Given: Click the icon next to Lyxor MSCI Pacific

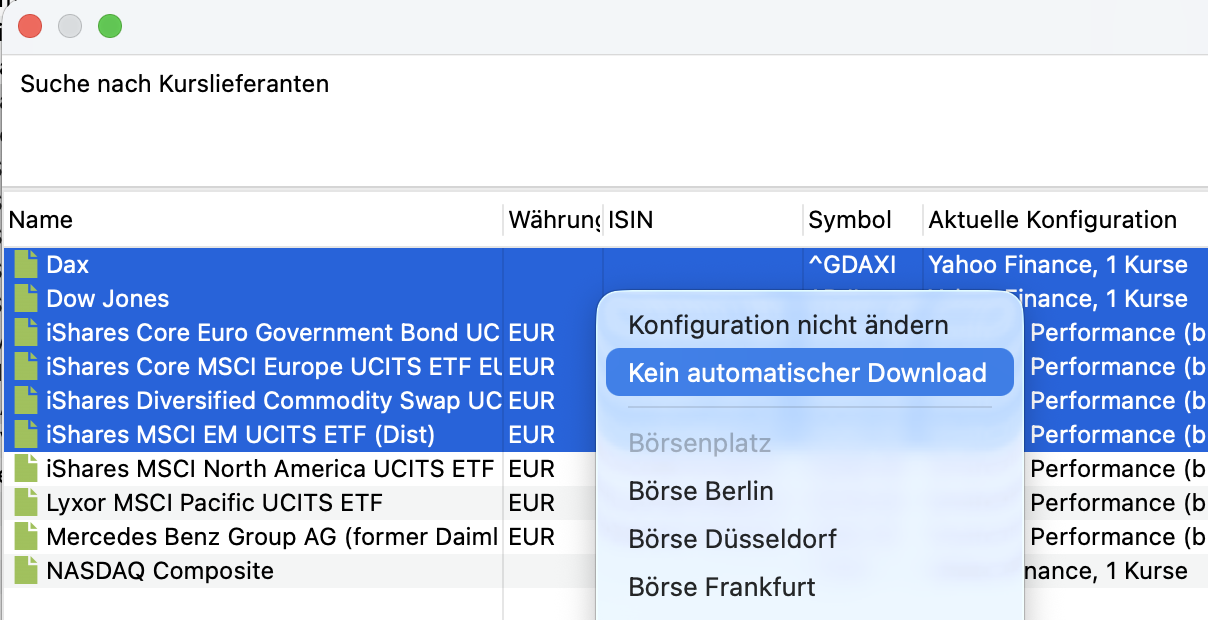Looking at the screenshot, I should (24, 503).
